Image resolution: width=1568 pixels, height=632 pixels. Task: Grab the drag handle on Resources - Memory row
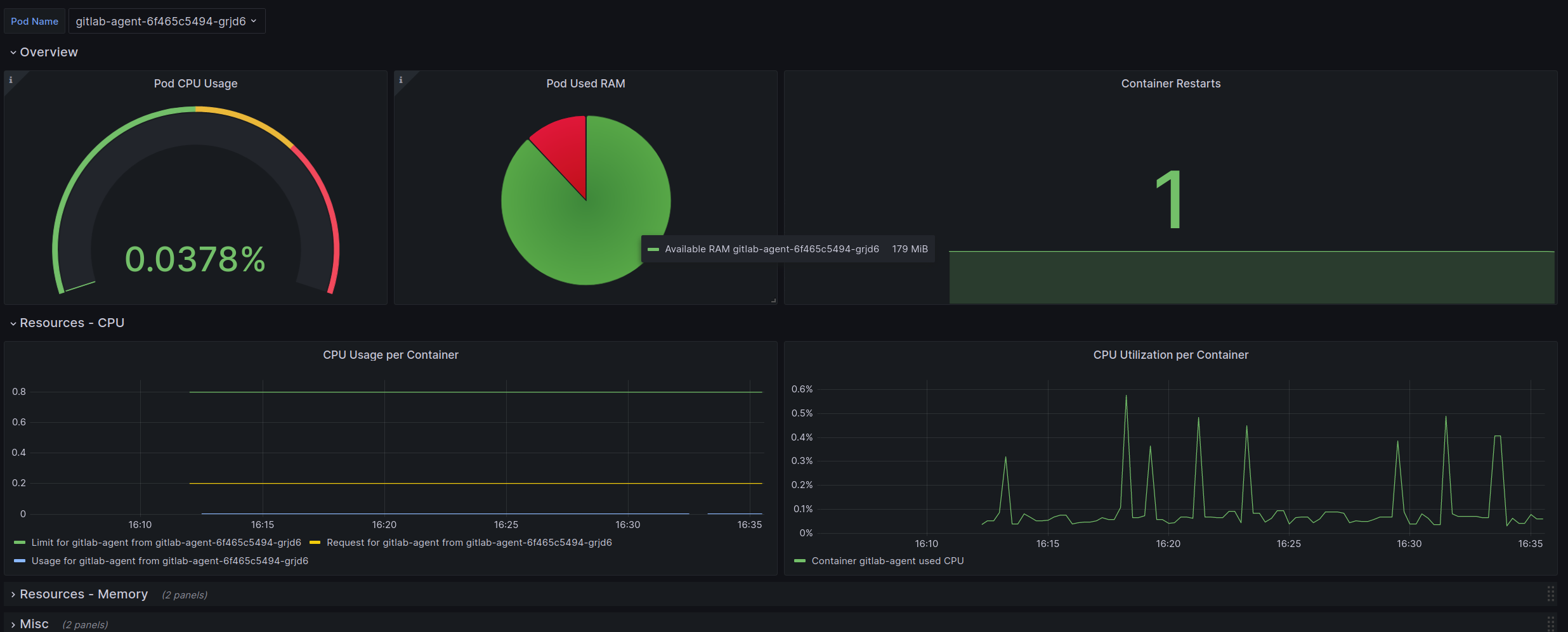point(1550,594)
